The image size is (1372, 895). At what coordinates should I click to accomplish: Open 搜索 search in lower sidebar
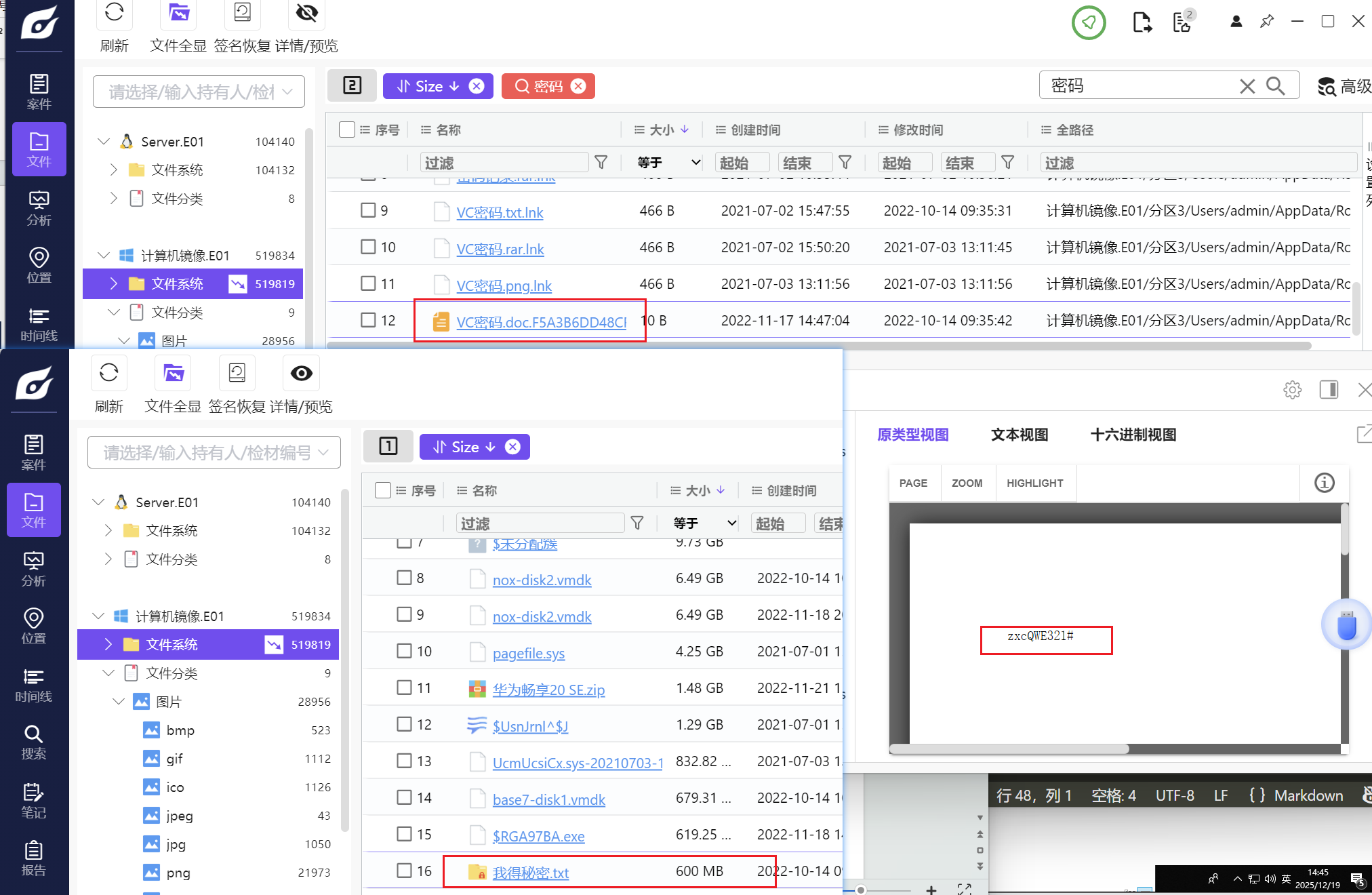pyautogui.click(x=33, y=742)
